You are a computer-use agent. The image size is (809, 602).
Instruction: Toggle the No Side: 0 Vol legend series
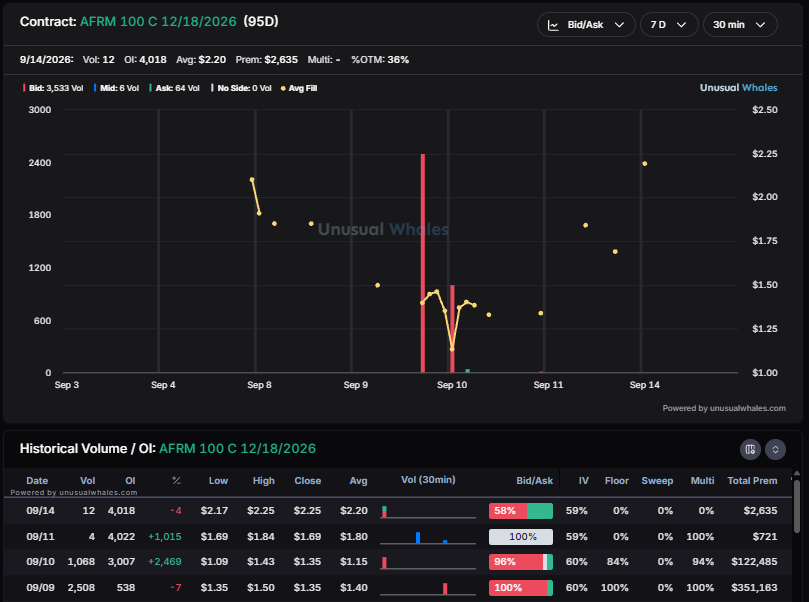point(241,88)
